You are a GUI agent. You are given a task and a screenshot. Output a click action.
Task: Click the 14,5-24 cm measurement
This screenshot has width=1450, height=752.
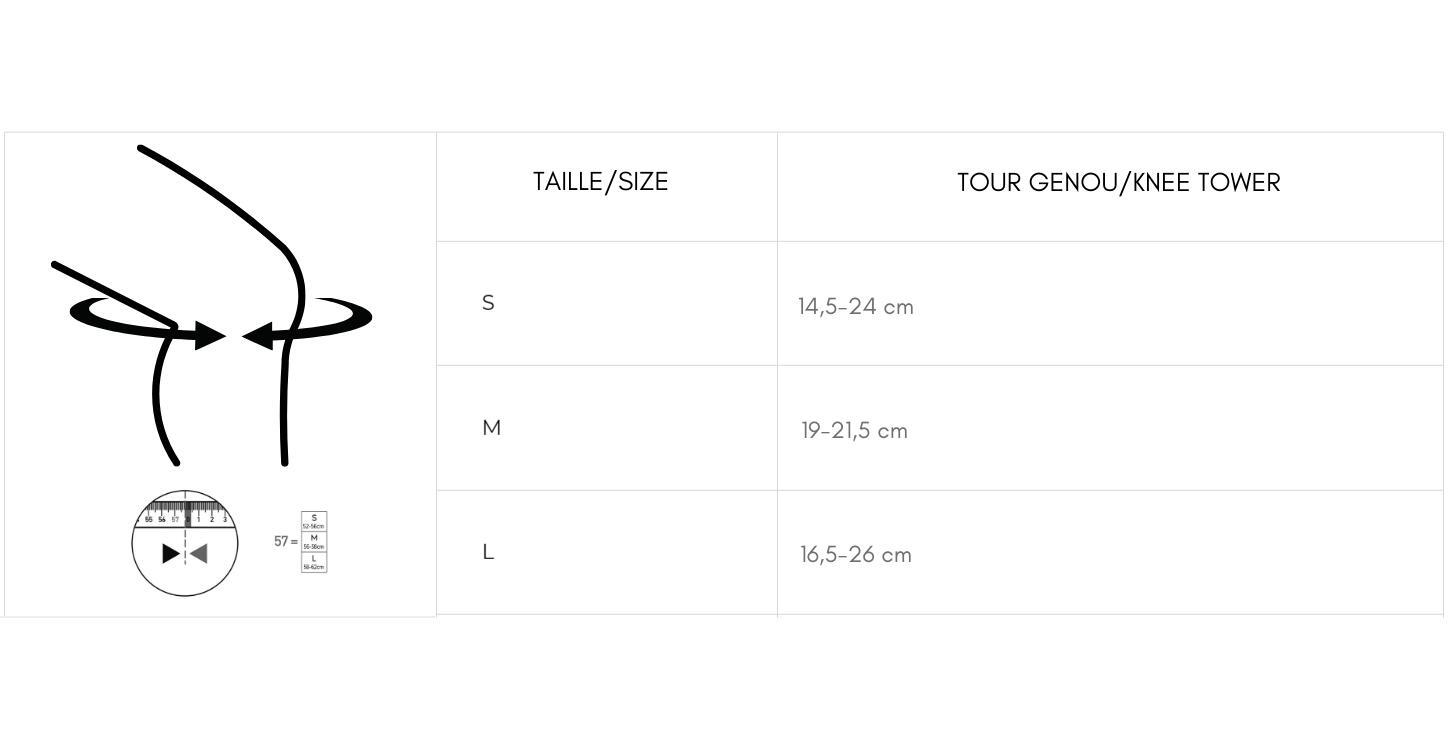(x=855, y=307)
